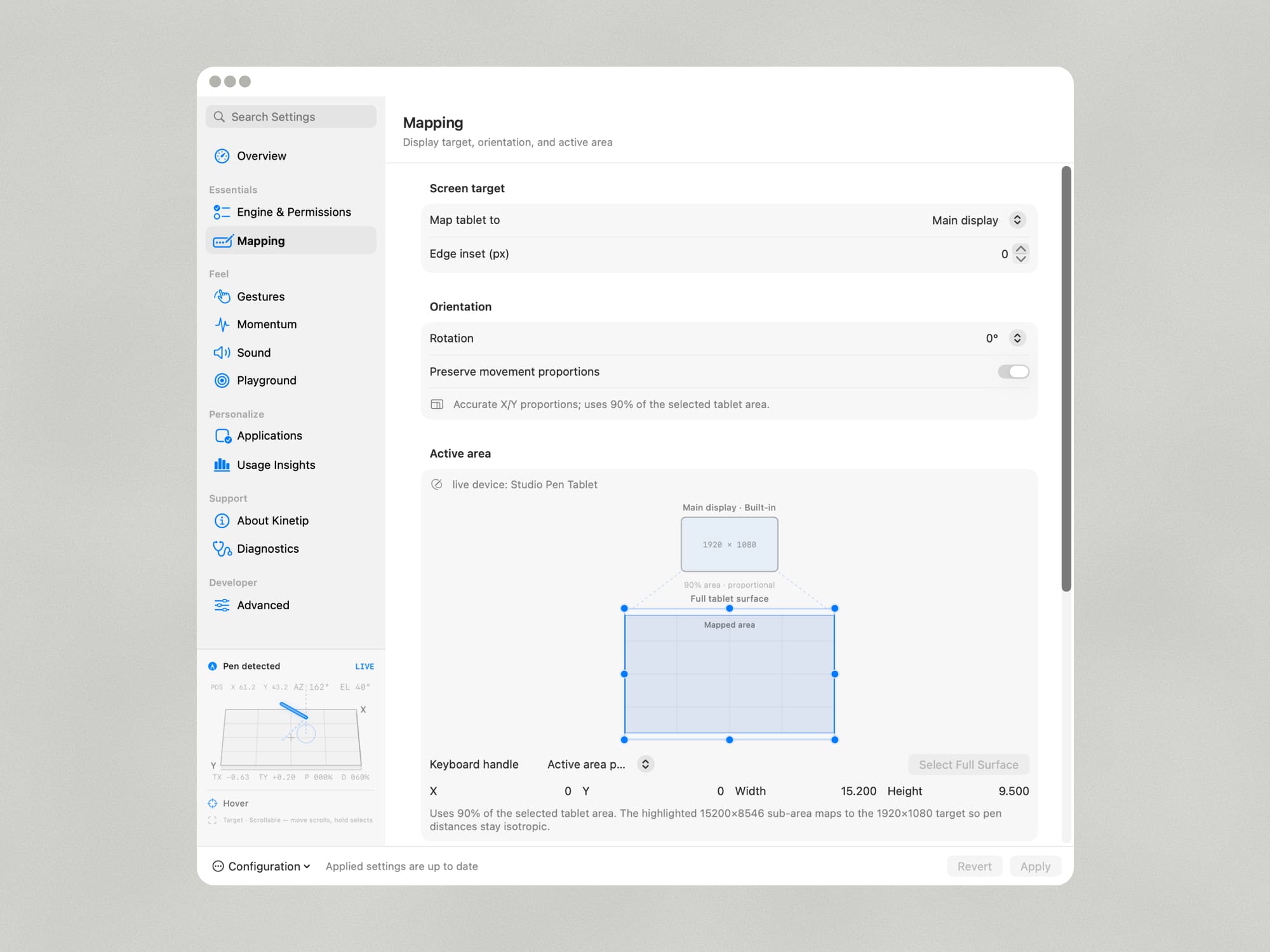
Task: Click the Applications icon in sidebar
Action: pyautogui.click(x=223, y=436)
